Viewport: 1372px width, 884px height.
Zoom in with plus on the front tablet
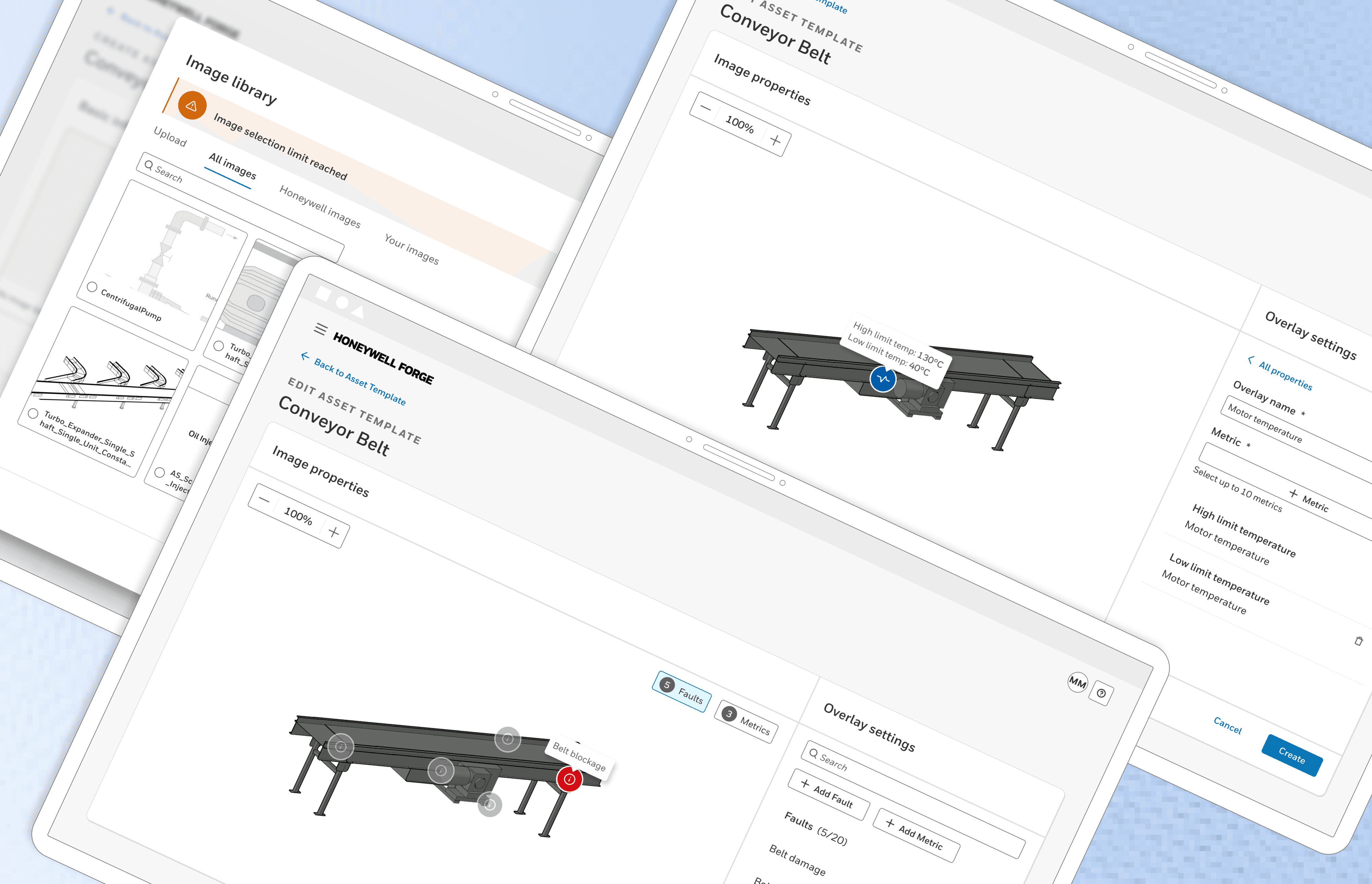pos(333,532)
